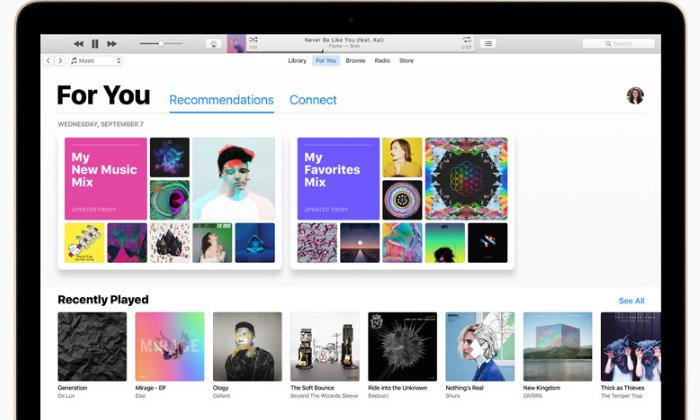The image size is (700, 420).
Task: Open the Radio tab
Action: pos(382,61)
